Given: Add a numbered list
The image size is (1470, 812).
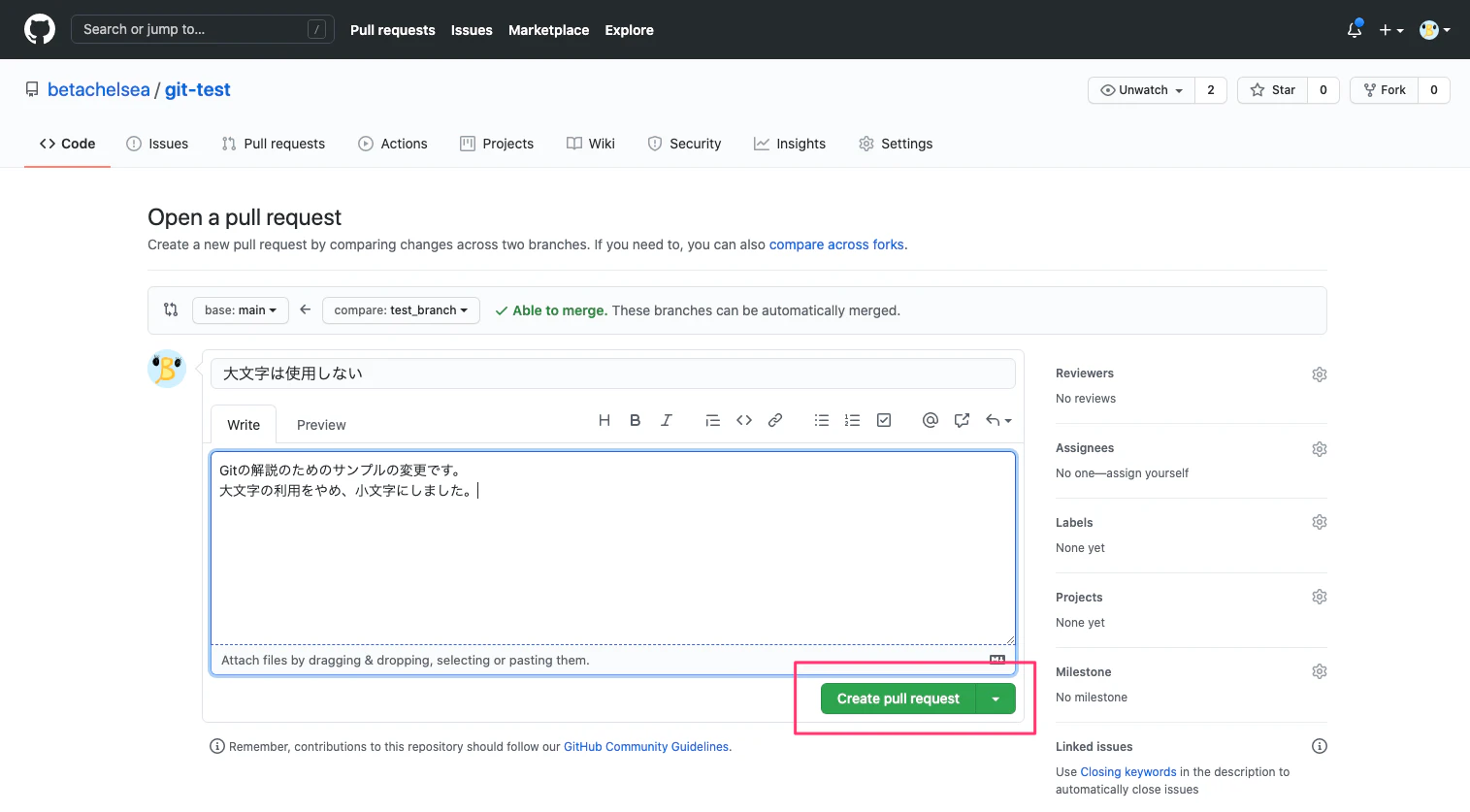Looking at the screenshot, I should 853,420.
